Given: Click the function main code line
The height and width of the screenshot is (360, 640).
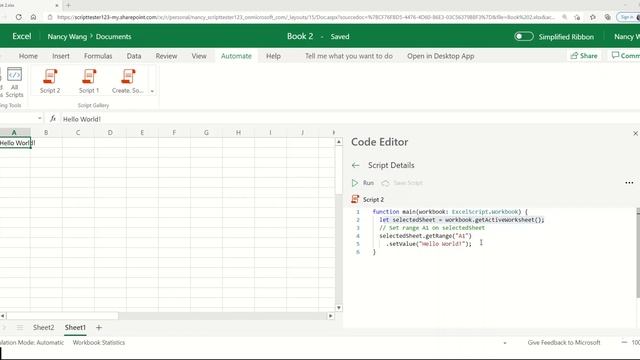Looking at the screenshot, I should pyautogui.click(x=450, y=211).
